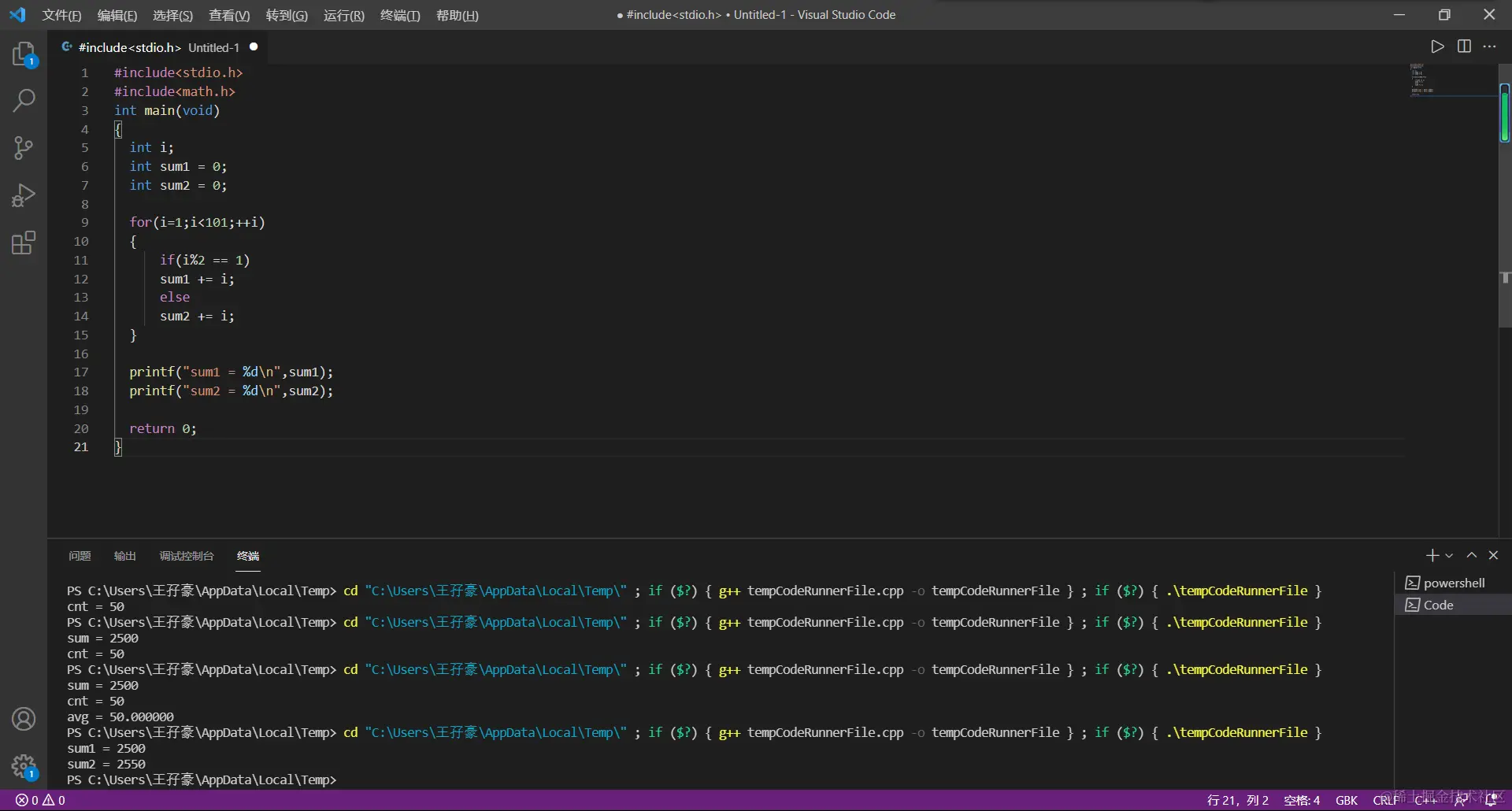Image resolution: width=1512 pixels, height=811 pixels.
Task: Click the 'avg = 50.000000' terminal output
Action: [120, 717]
